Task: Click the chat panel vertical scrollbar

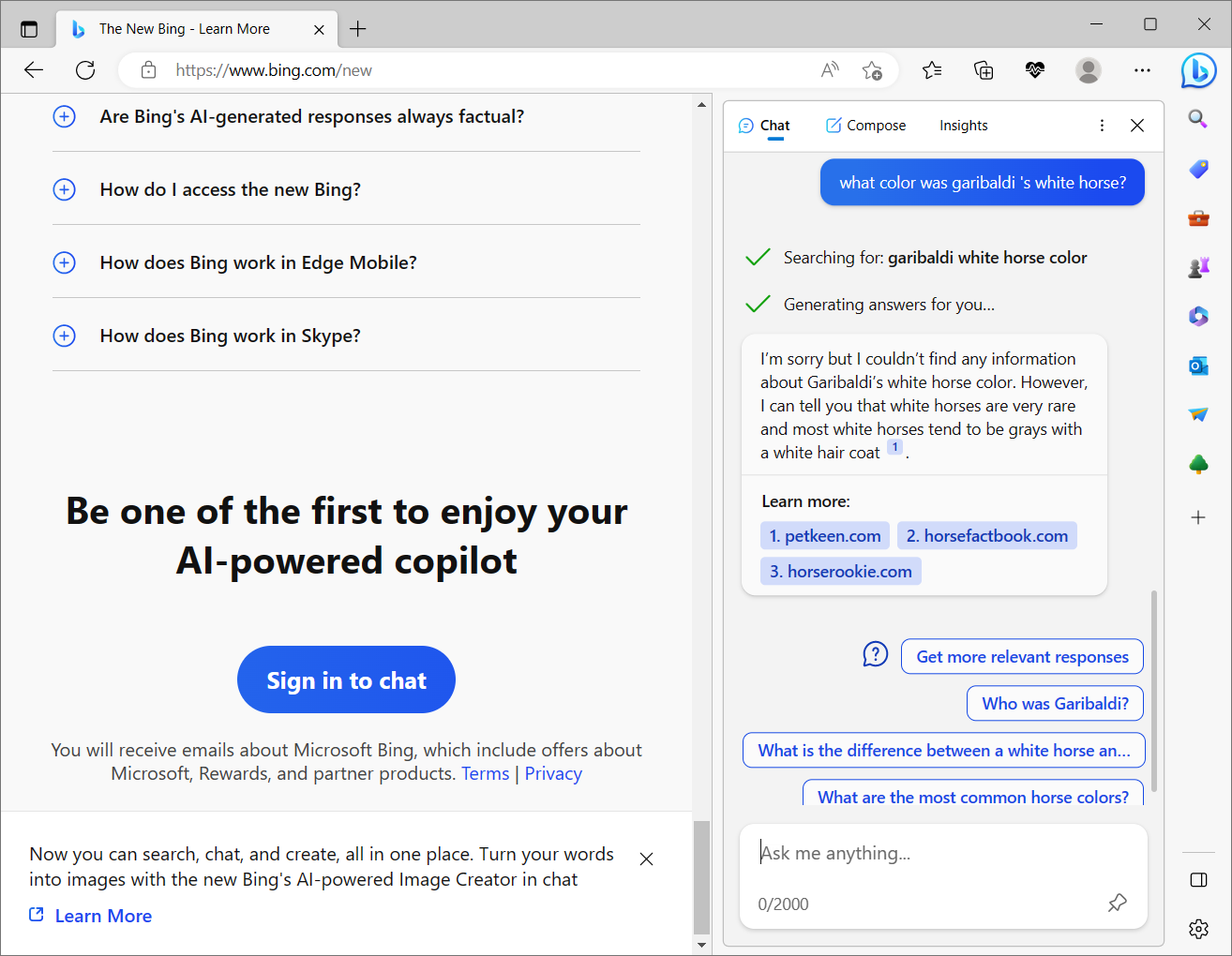Action: (x=1154, y=692)
